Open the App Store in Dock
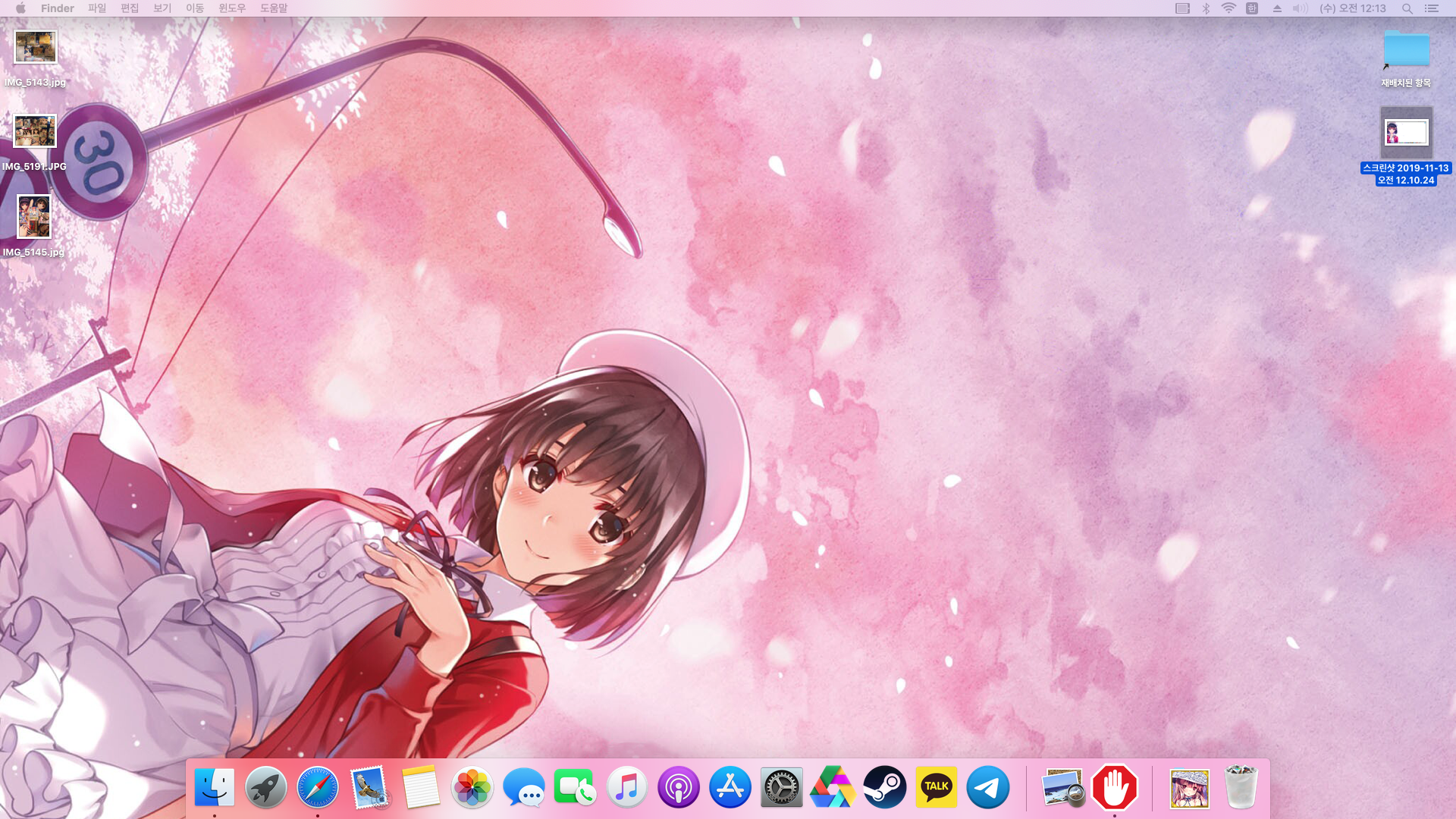Viewport: 1456px width, 819px height. pyautogui.click(x=730, y=787)
